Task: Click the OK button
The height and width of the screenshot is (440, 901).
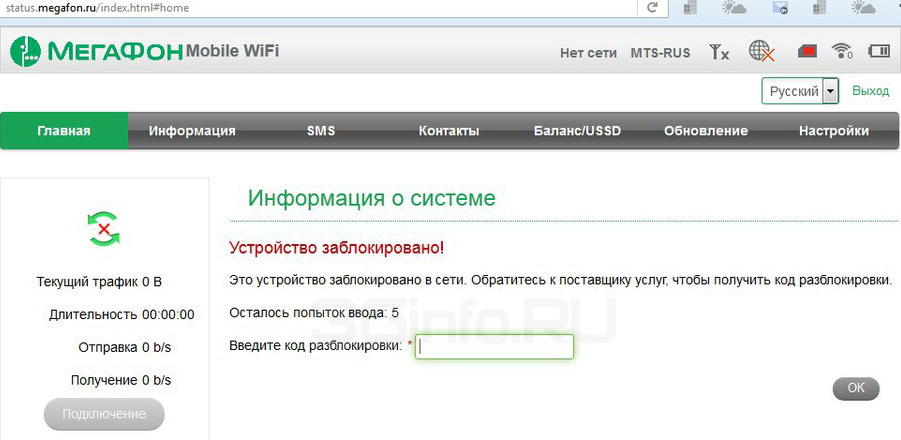Action: (856, 388)
